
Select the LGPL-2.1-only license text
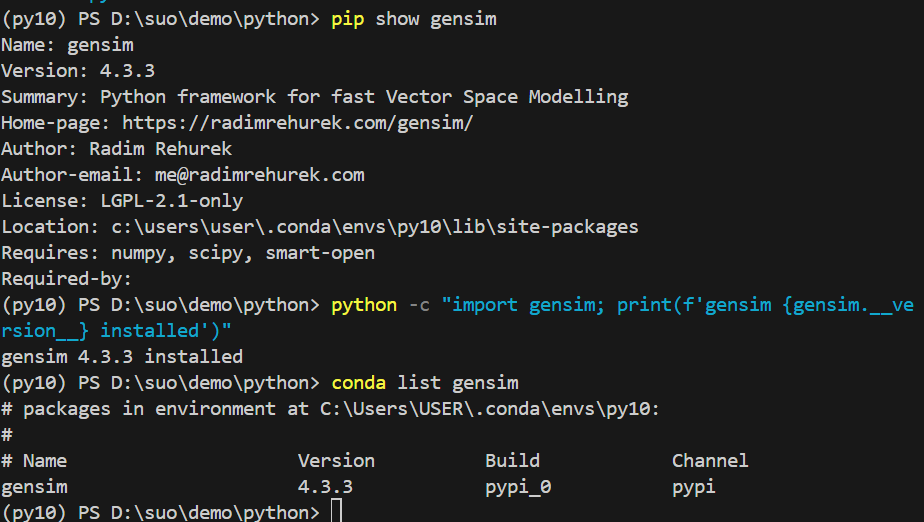click(171, 201)
